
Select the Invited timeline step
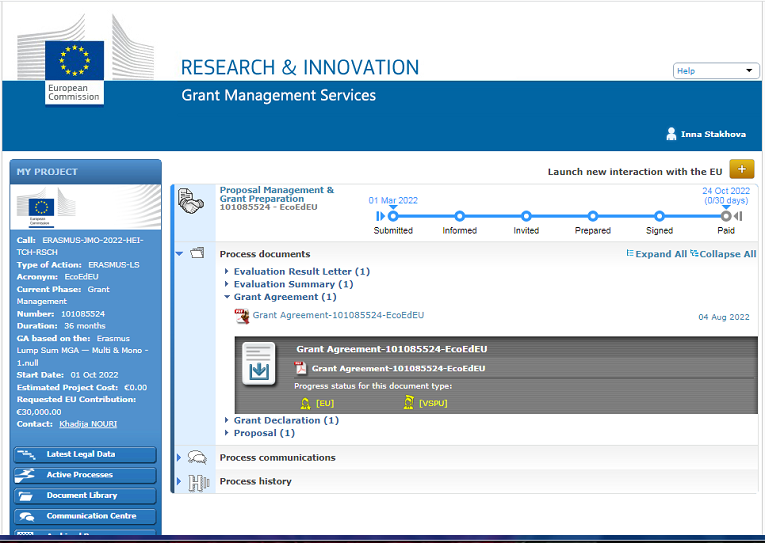point(526,216)
